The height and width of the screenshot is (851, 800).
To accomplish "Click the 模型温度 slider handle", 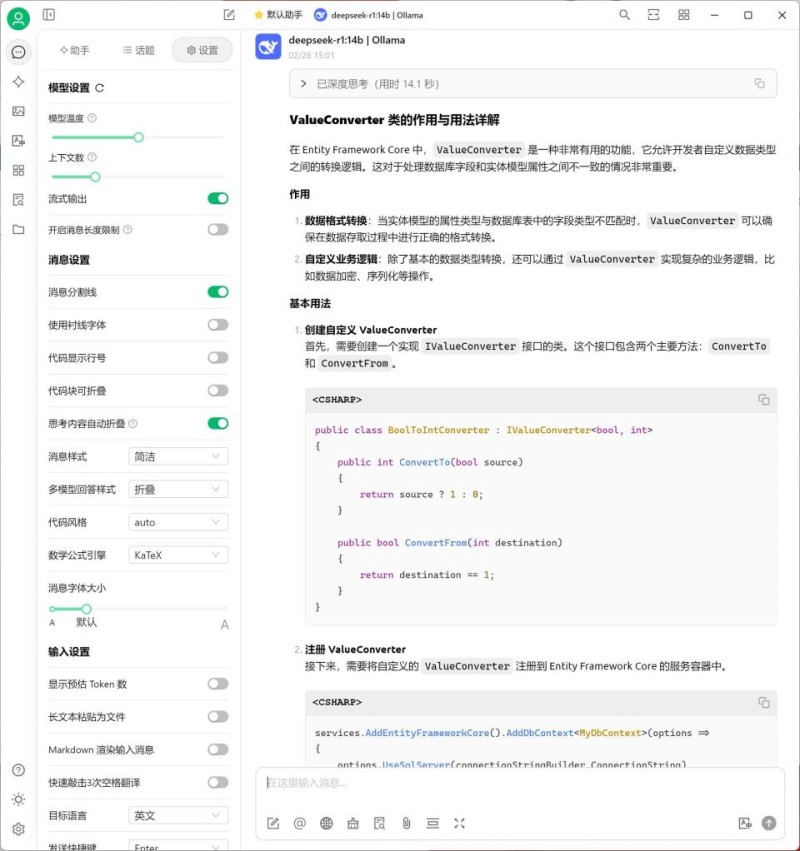I will (139, 137).
